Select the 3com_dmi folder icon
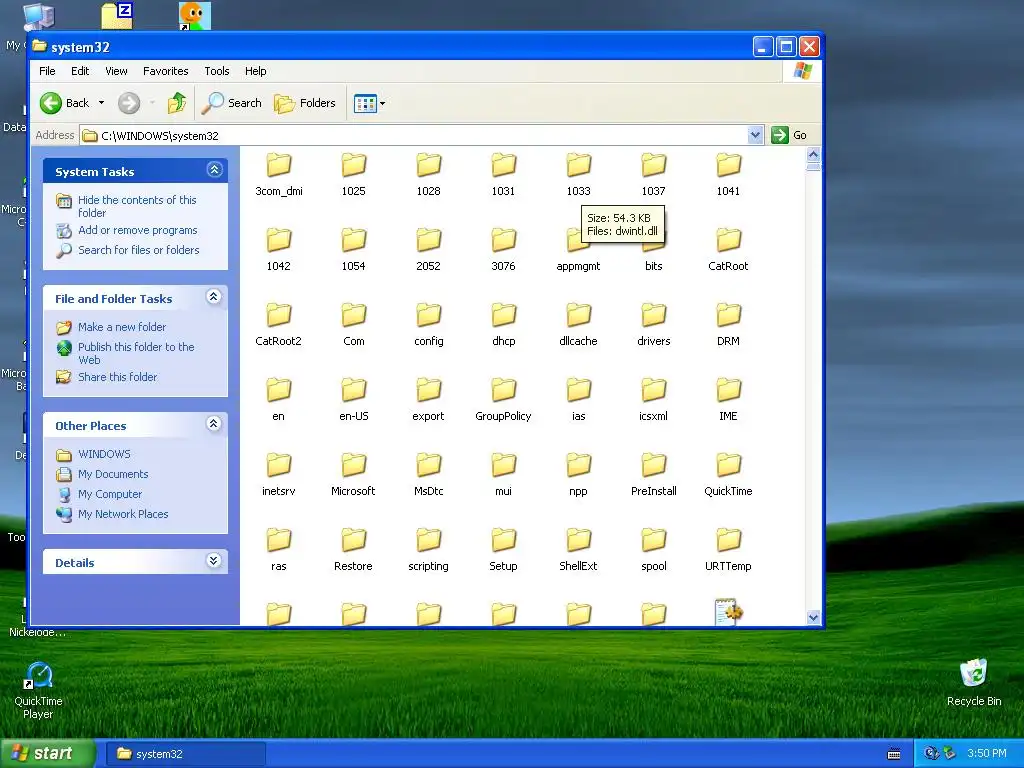 click(x=279, y=165)
